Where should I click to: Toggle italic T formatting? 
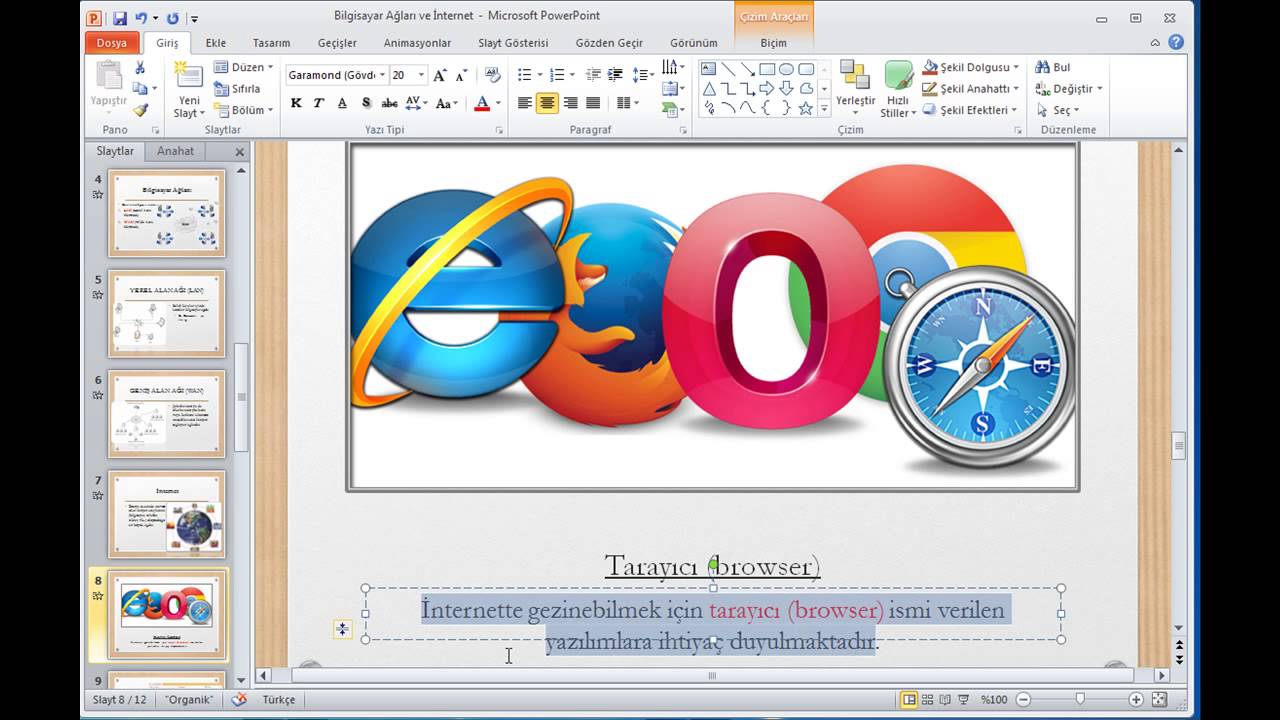pos(319,103)
